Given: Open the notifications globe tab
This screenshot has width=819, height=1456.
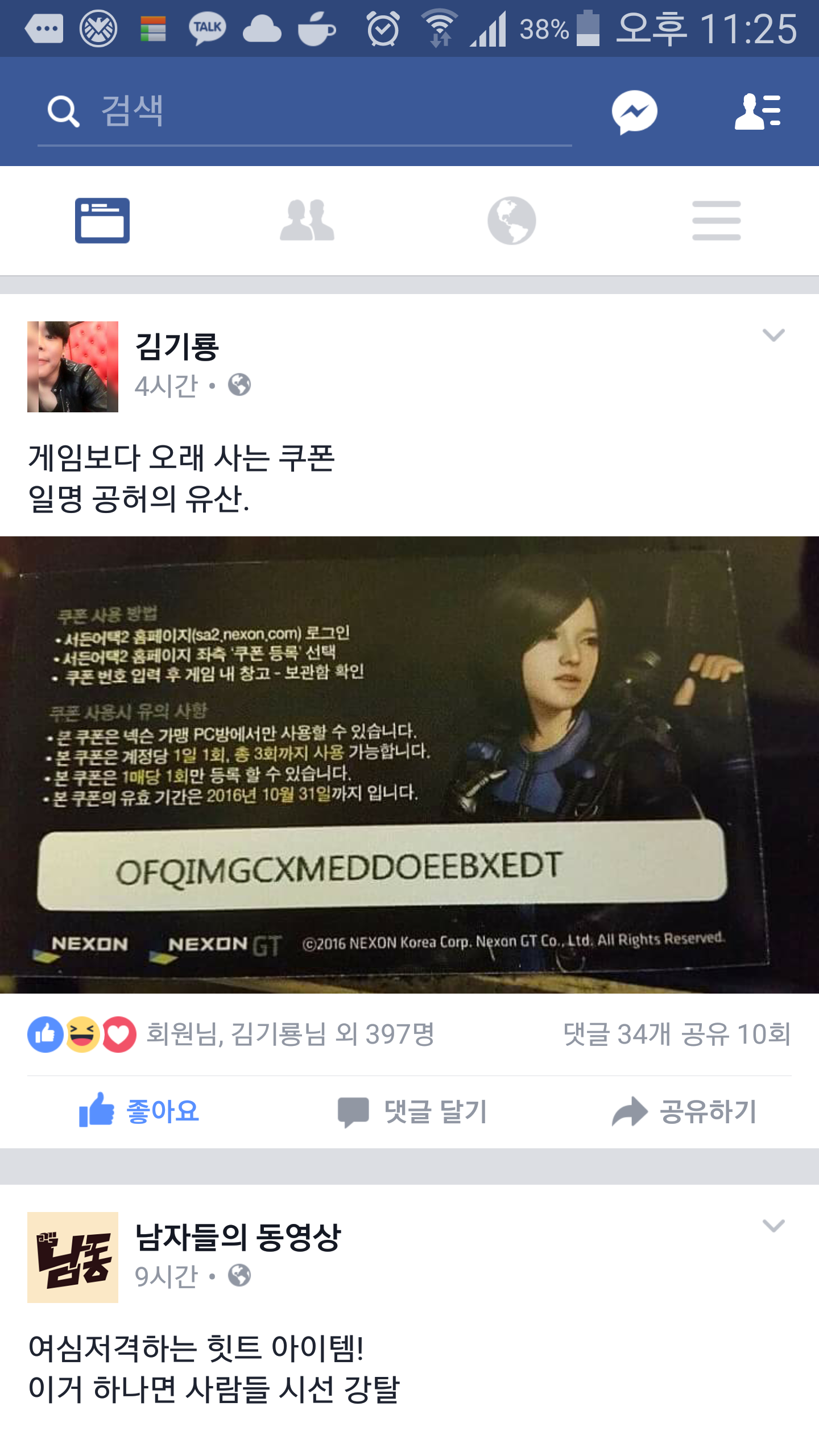Looking at the screenshot, I should point(512,221).
